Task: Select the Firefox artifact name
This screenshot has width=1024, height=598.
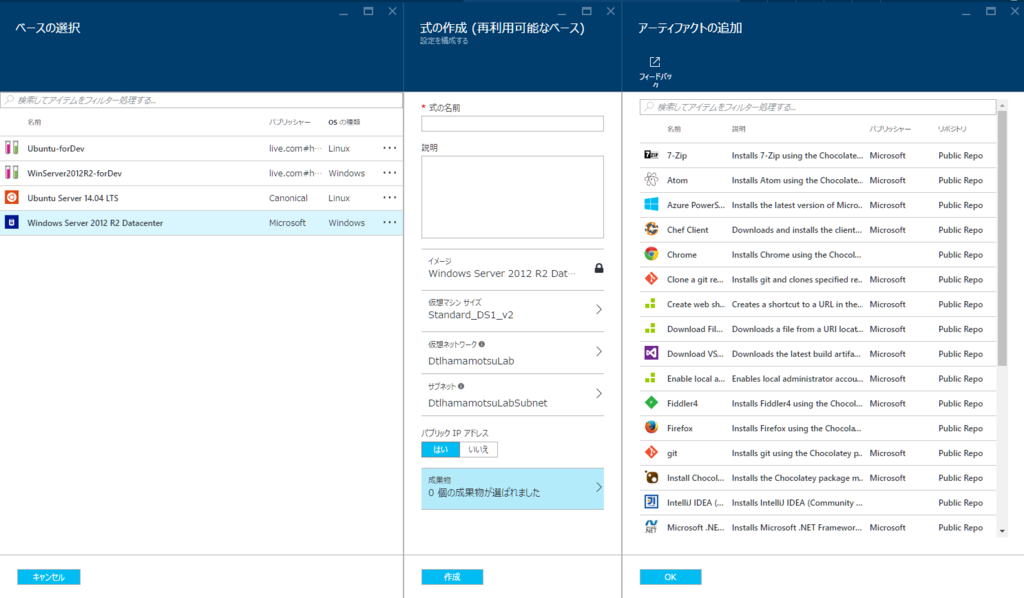Action: [679, 428]
